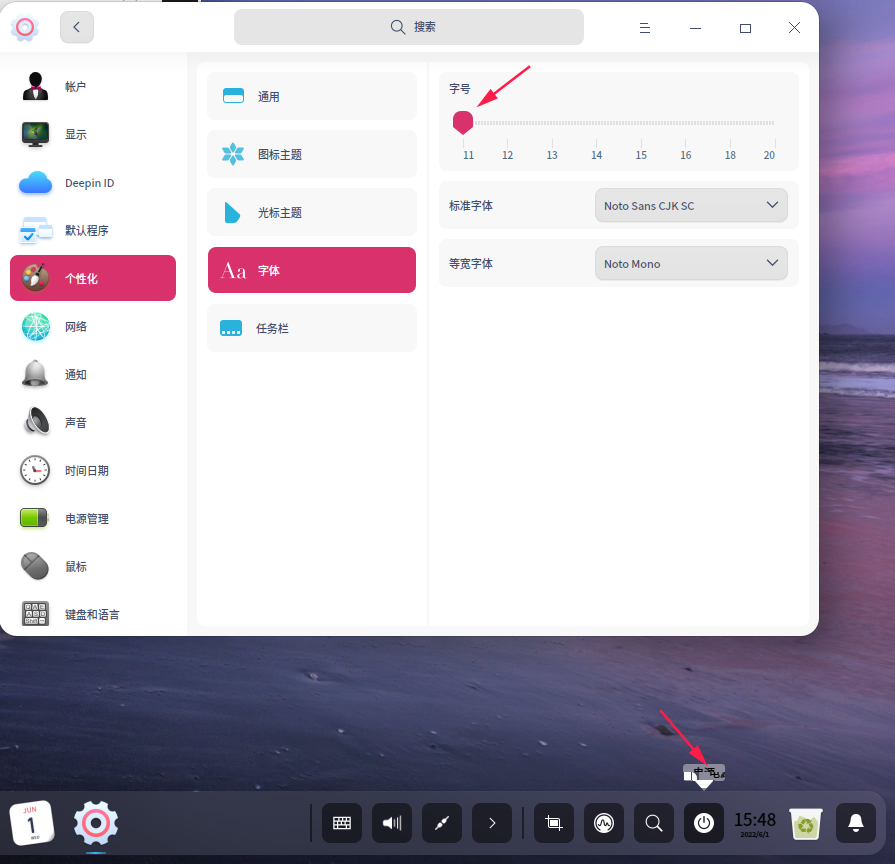
Task: Open the notification bell in the dock
Action: [x=855, y=823]
